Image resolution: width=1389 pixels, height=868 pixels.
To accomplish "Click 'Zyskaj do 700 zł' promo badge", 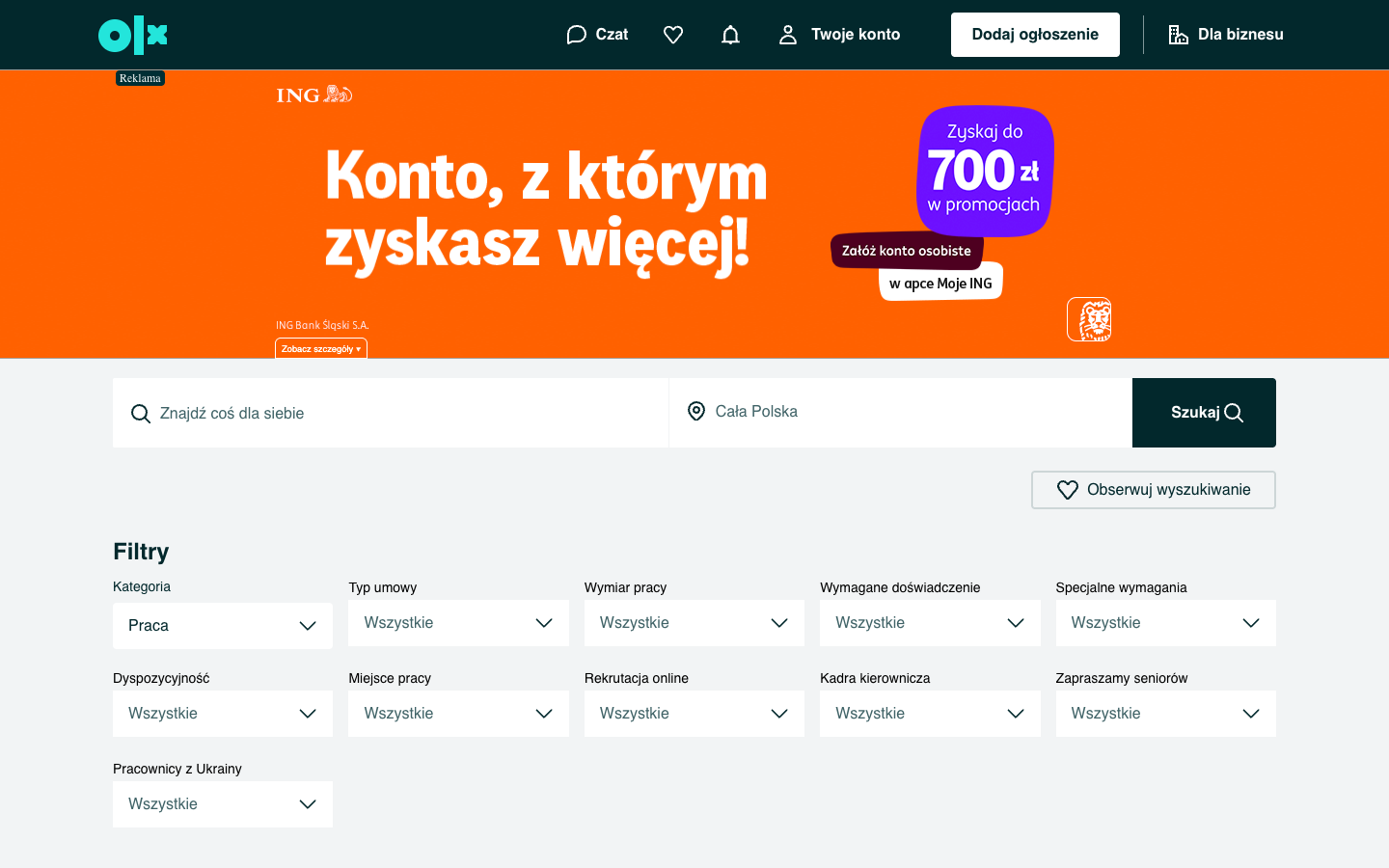I will (x=985, y=171).
